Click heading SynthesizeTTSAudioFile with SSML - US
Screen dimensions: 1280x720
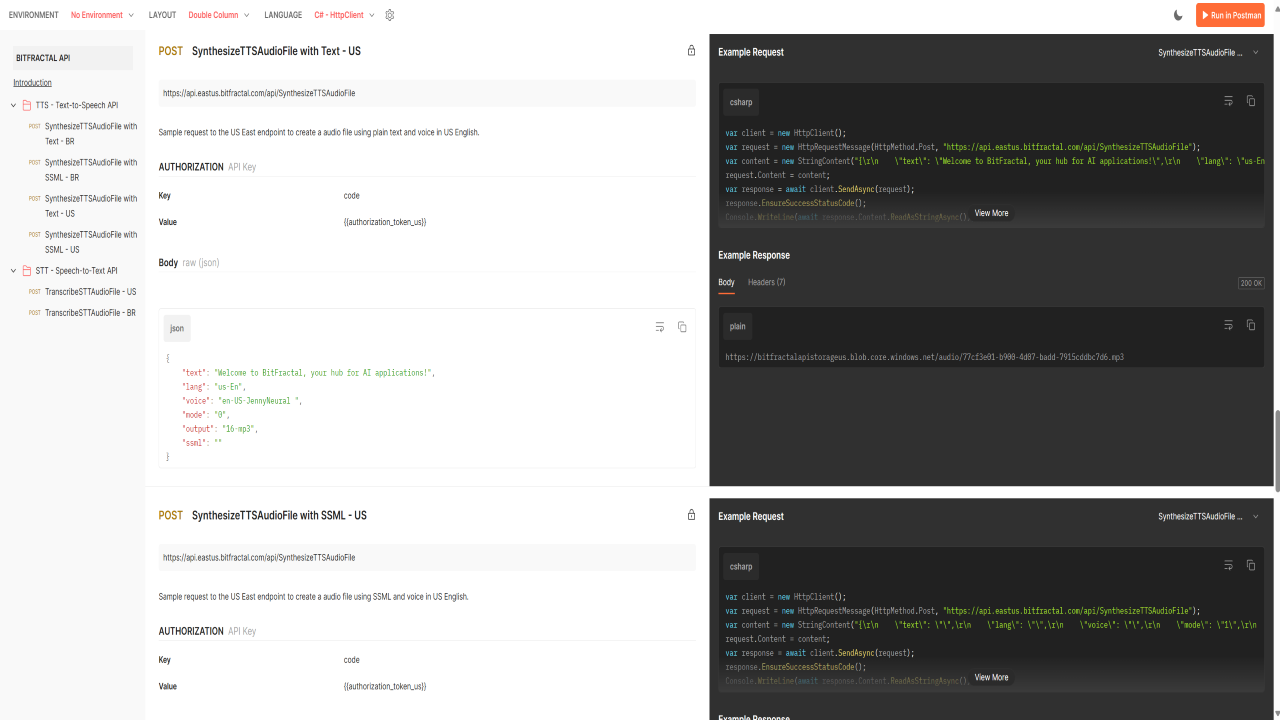(279, 515)
